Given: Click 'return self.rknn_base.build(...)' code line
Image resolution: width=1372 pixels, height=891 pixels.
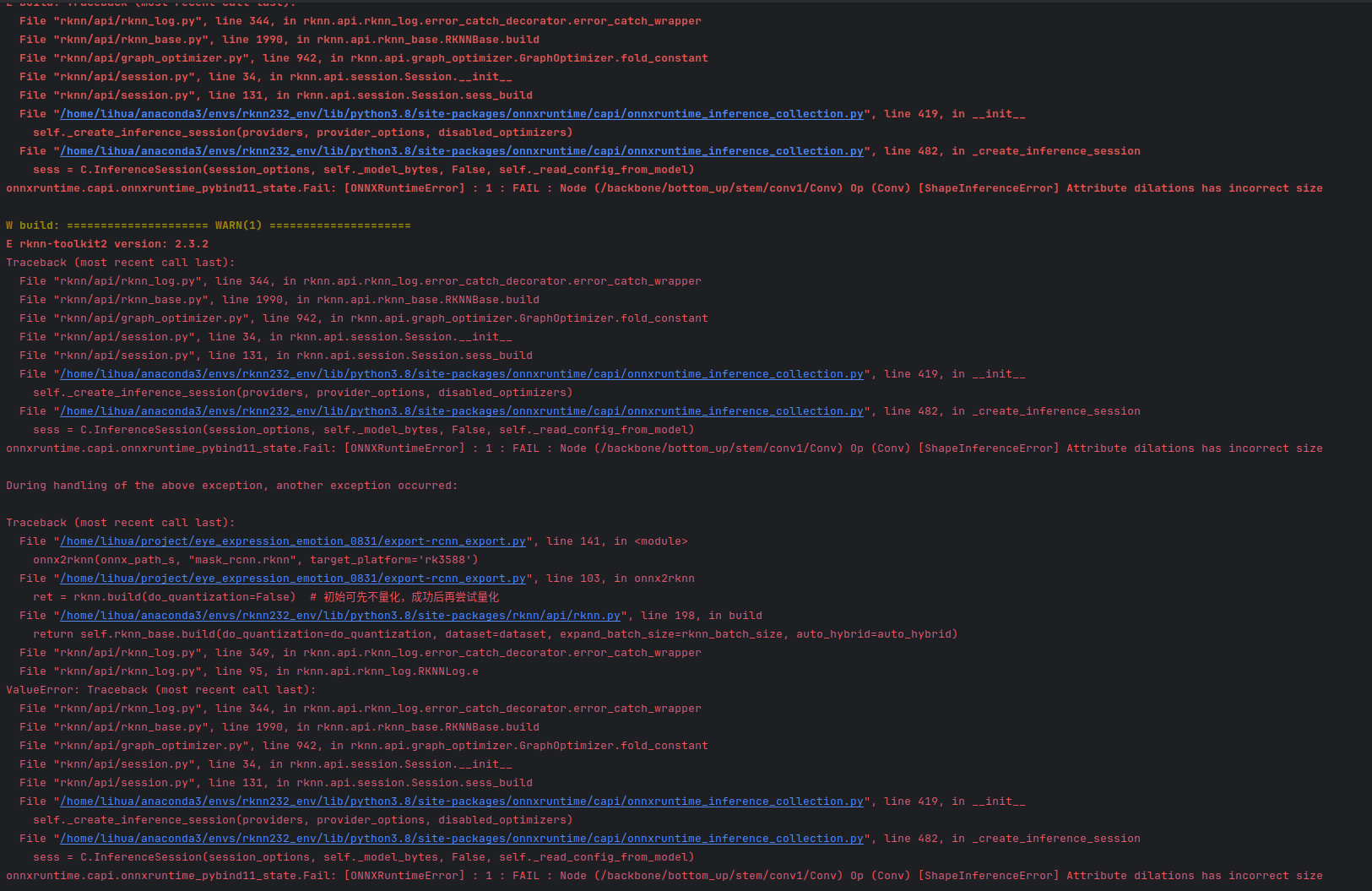Looking at the screenshot, I should (x=496, y=634).
